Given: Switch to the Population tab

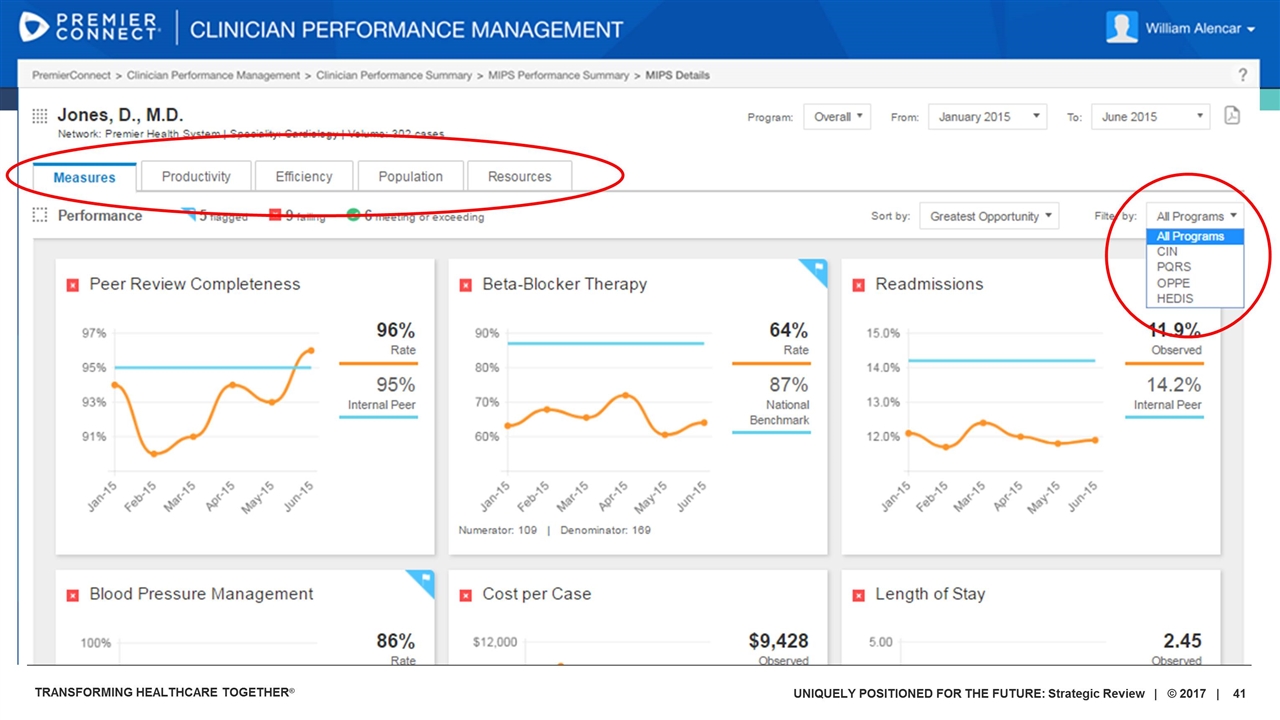Looking at the screenshot, I should 410,176.
